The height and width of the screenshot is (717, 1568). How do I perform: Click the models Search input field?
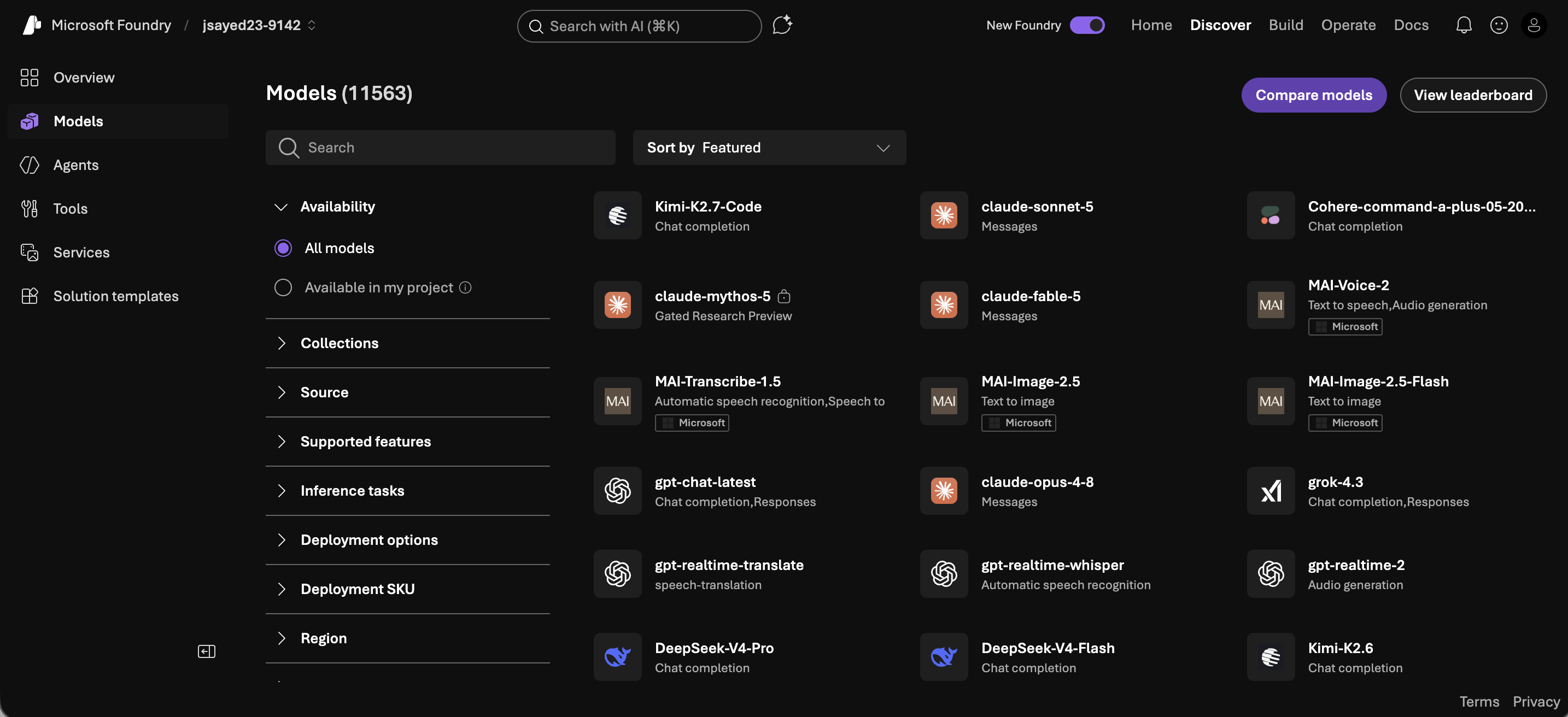click(440, 148)
